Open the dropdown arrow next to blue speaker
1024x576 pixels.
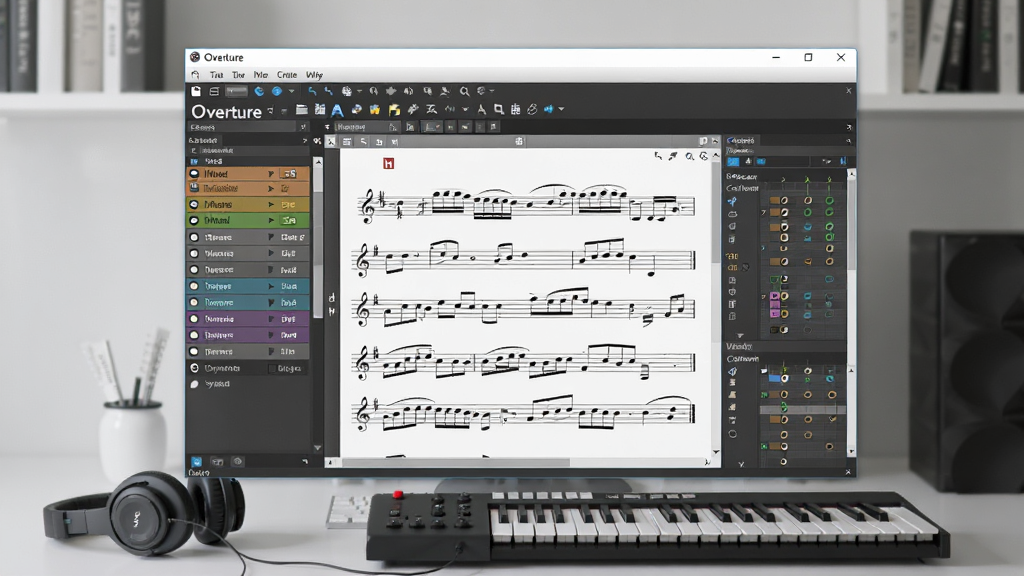click(x=561, y=110)
